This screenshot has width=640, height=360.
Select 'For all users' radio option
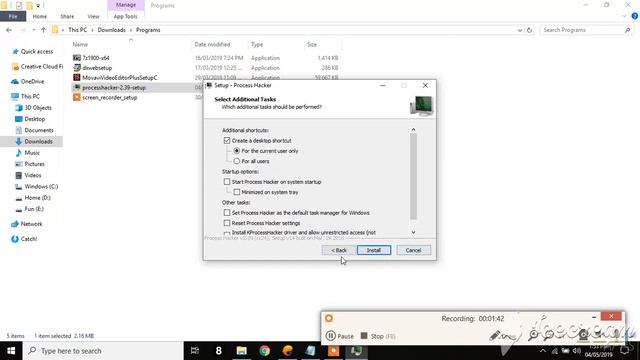pyautogui.click(x=237, y=161)
